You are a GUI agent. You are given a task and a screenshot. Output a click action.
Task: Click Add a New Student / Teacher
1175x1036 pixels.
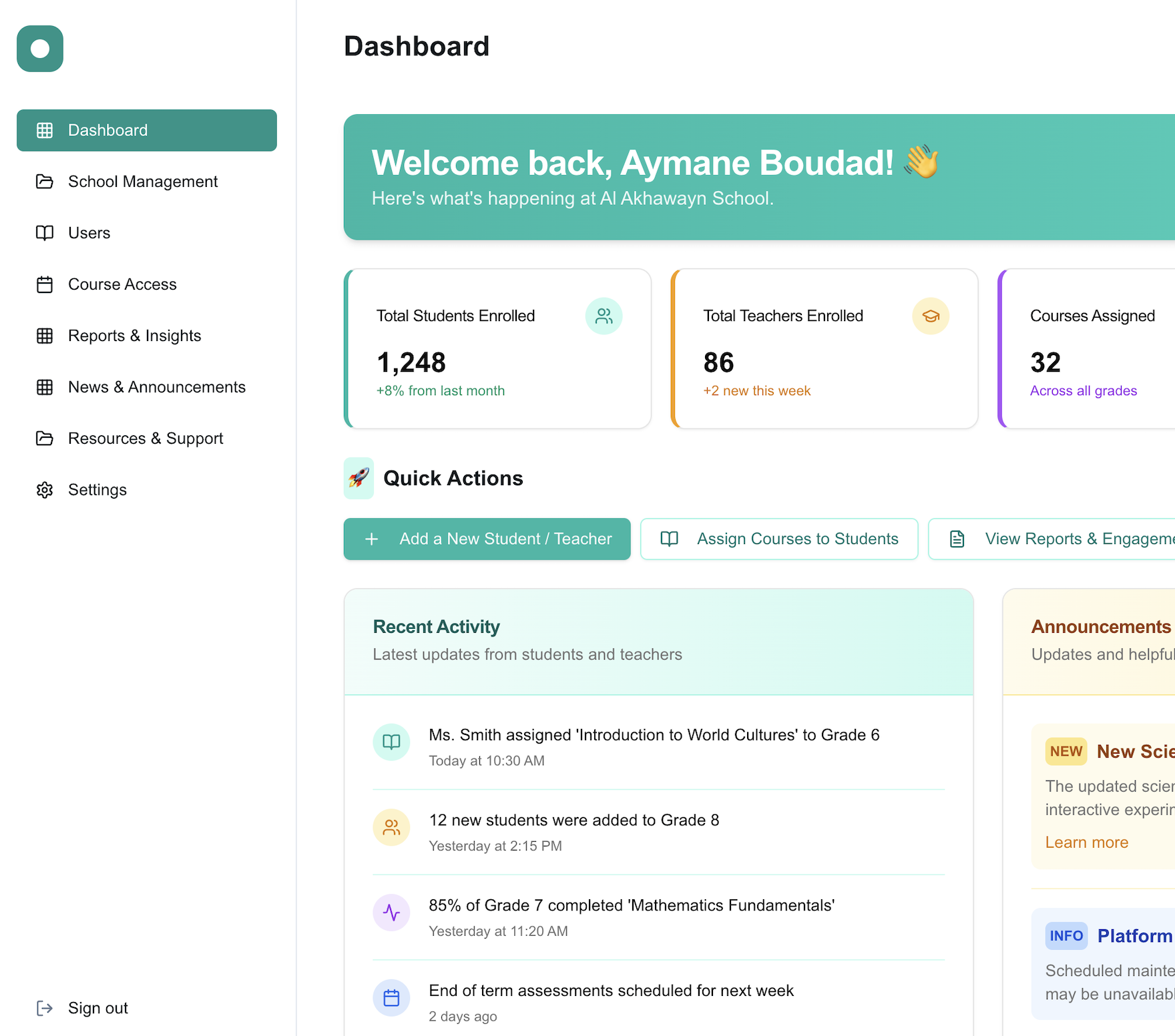pos(487,539)
